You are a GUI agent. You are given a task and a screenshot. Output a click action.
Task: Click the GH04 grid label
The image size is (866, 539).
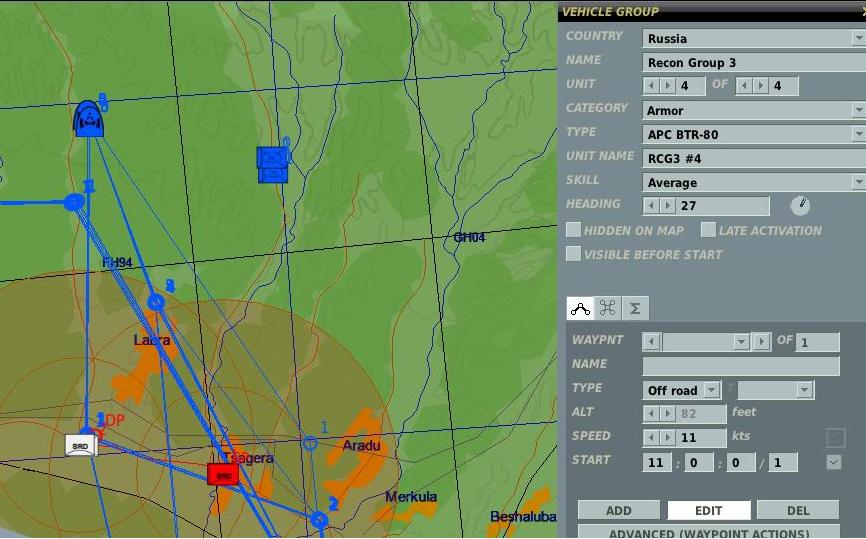point(469,237)
